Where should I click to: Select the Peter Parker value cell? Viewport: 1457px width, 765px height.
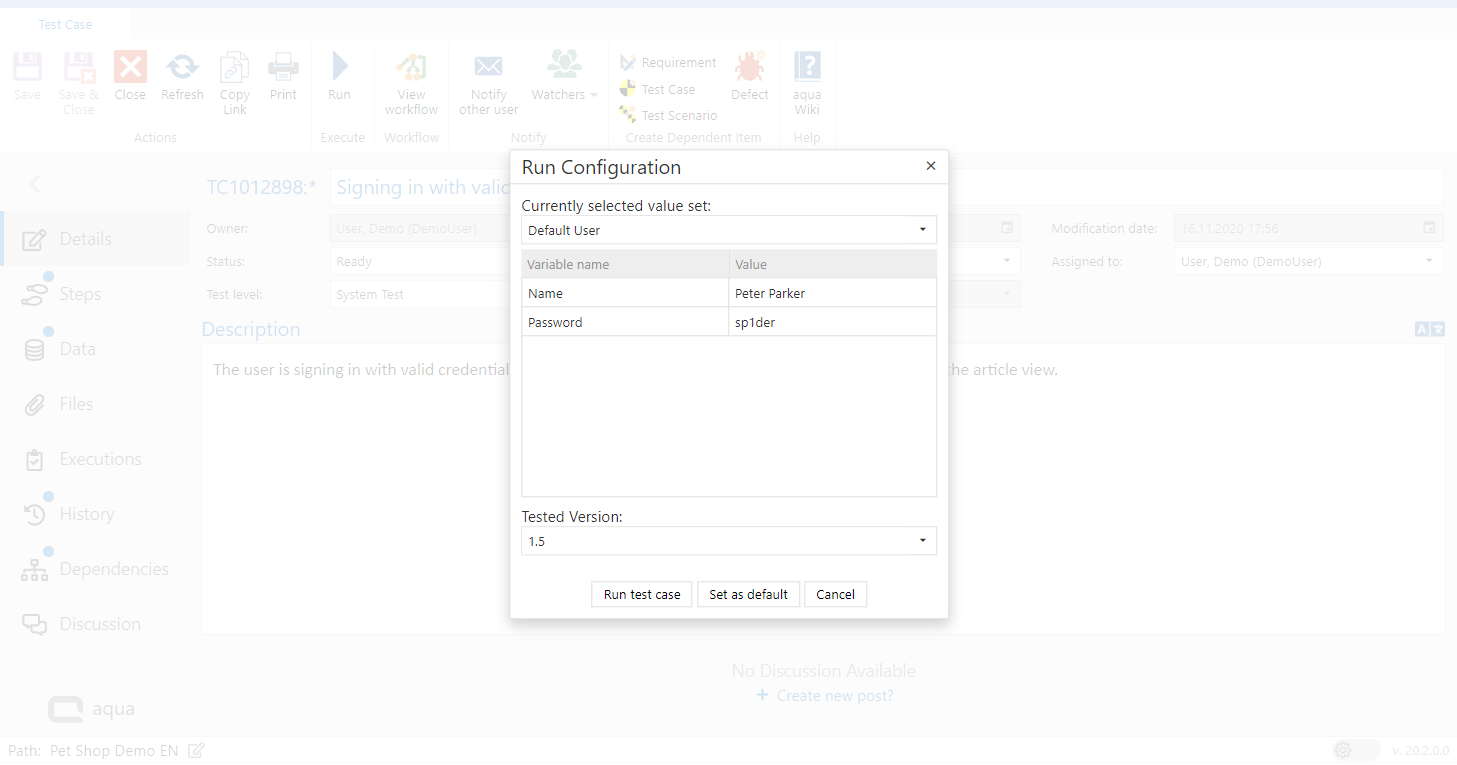click(x=832, y=293)
